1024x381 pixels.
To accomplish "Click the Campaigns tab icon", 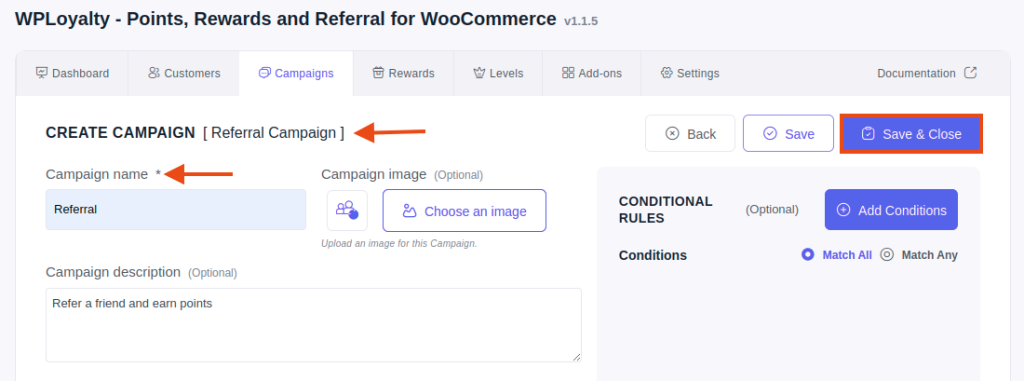I will [264, 73].
